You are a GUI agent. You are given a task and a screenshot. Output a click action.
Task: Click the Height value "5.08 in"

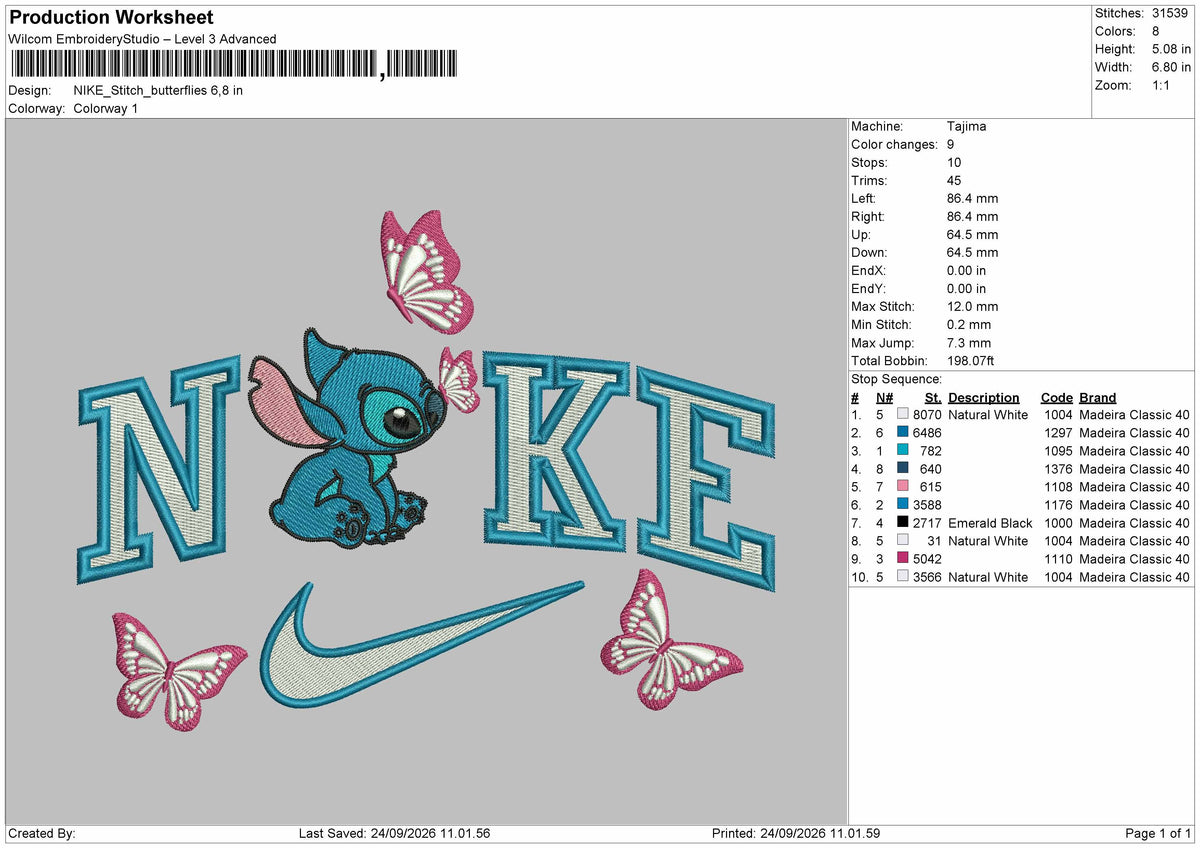[1171, 49]
